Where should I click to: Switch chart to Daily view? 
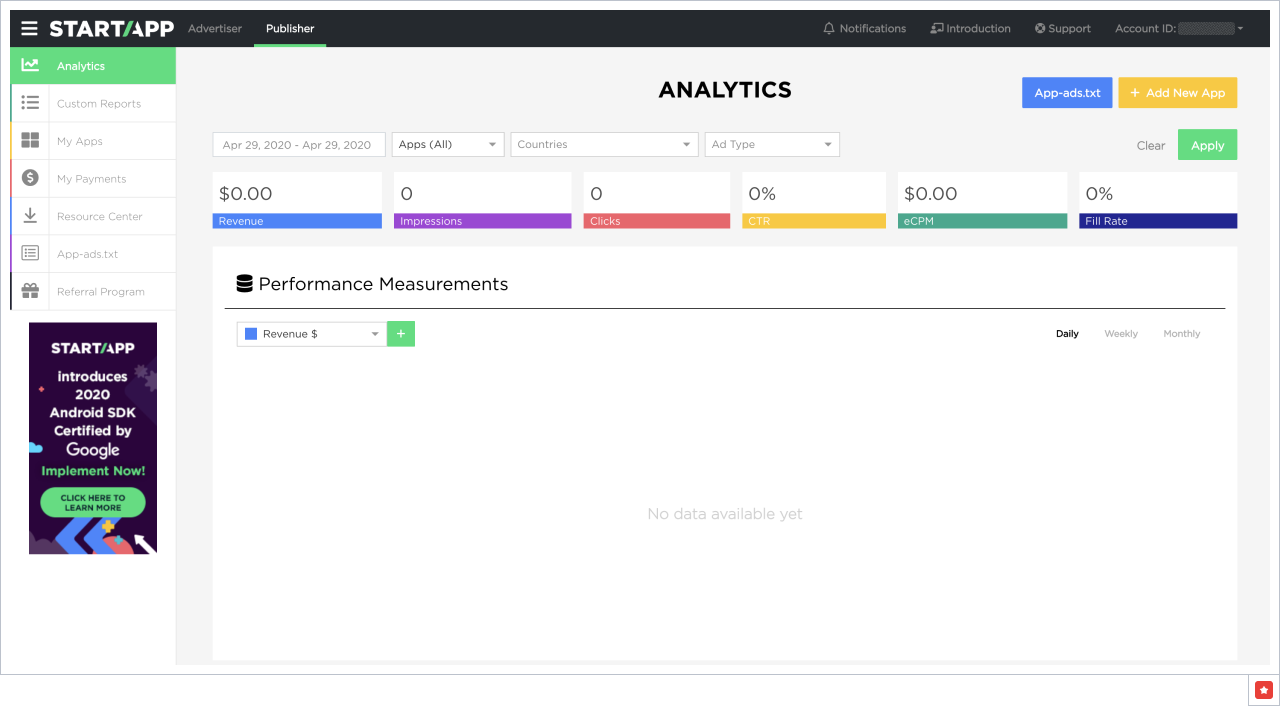click(x=1067, y=334)
